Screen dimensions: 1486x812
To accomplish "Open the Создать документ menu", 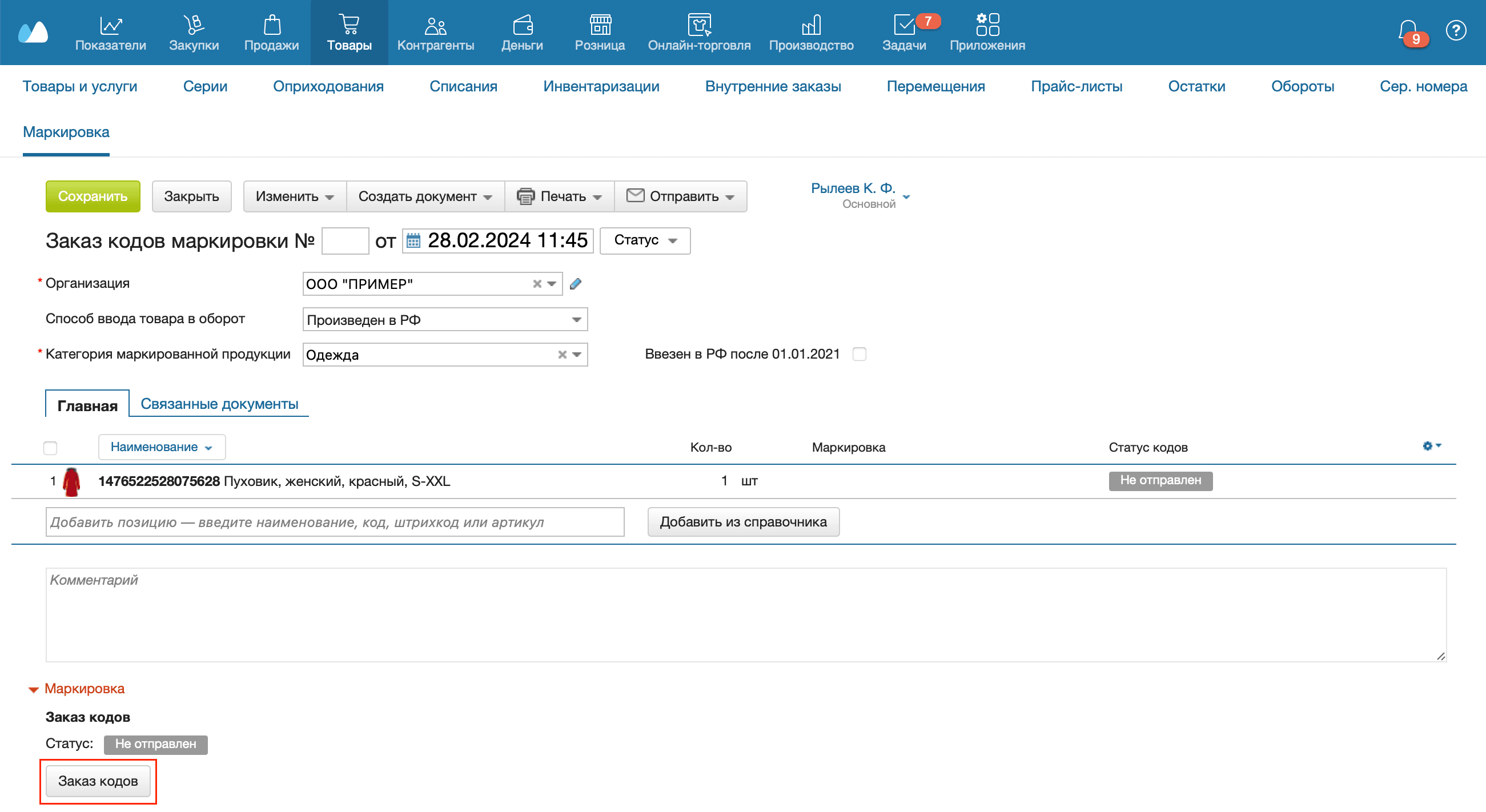I will [424, 196].
